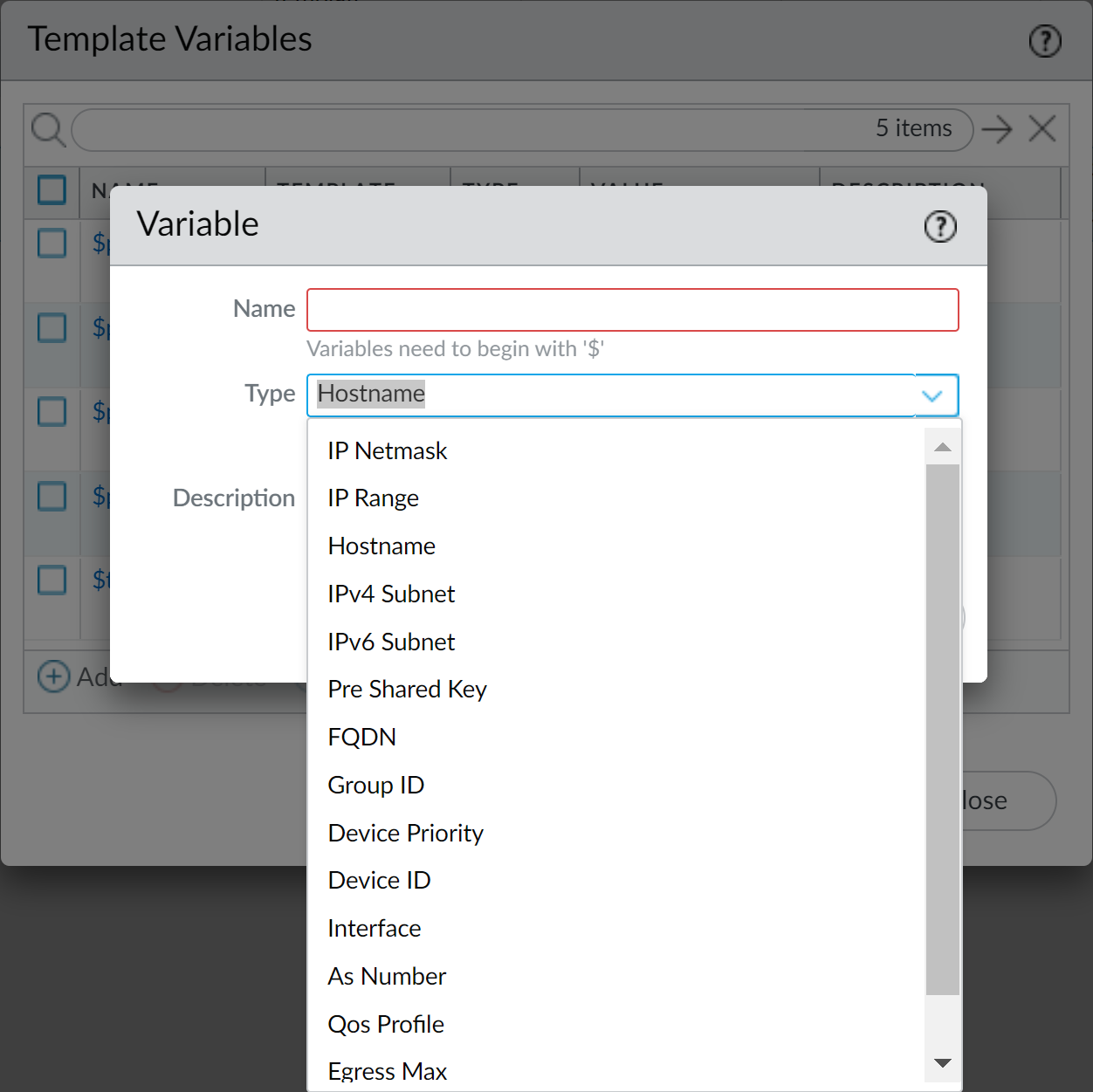Toggle the select-all header checkbox
The height and width of the screenshot is (1092, 1093).
[x=52, y=189]
